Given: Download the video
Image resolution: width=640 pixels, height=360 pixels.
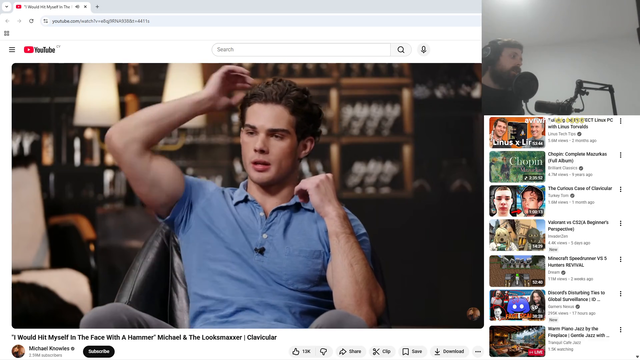Looking at the screenshot, I should point(449,351).
